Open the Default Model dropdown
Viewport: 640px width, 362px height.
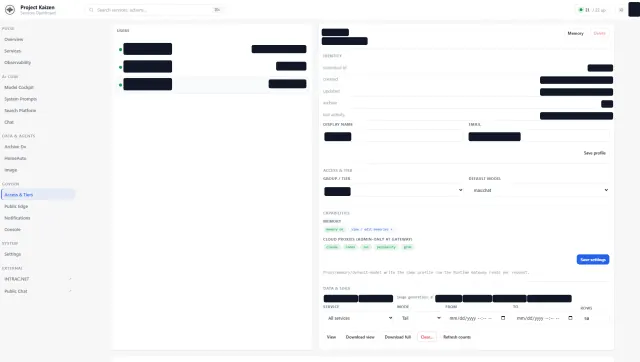pos(539,191)
